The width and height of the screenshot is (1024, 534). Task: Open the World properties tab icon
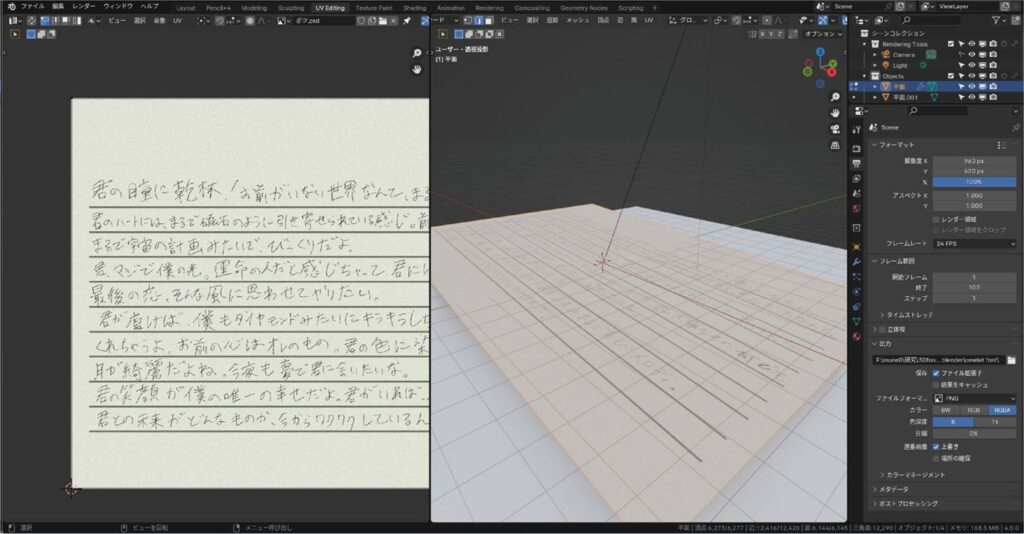[856, 209]
